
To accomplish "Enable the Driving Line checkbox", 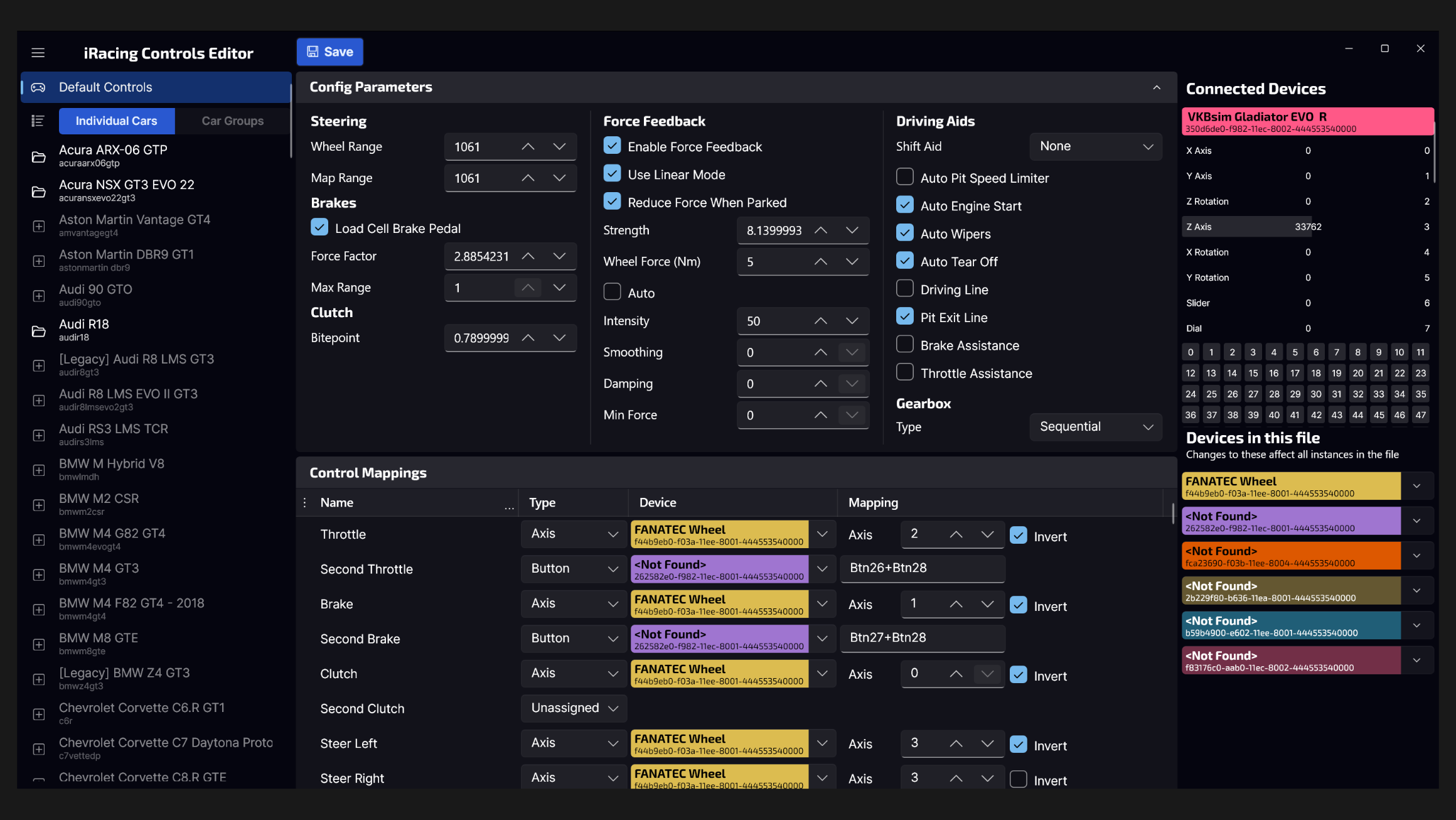I will 904,288.
